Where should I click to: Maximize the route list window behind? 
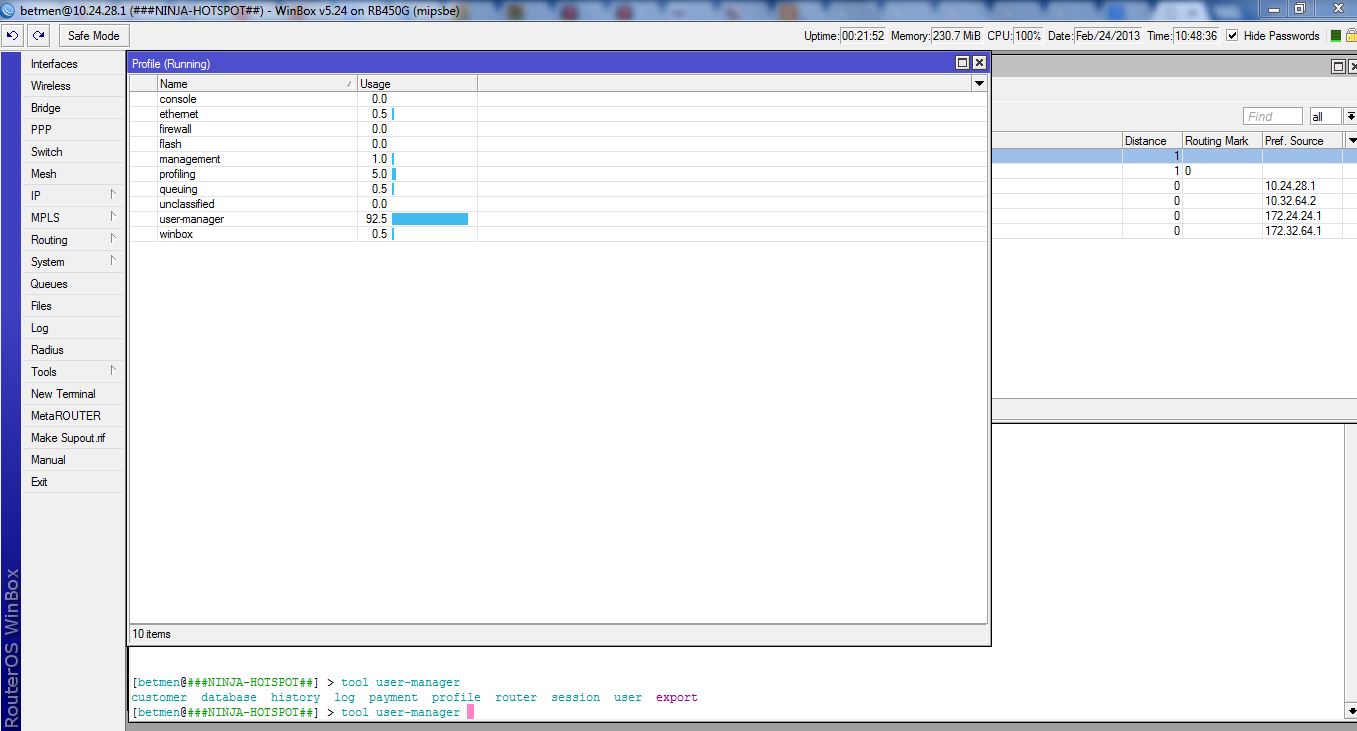click(x=1338, y=66)
